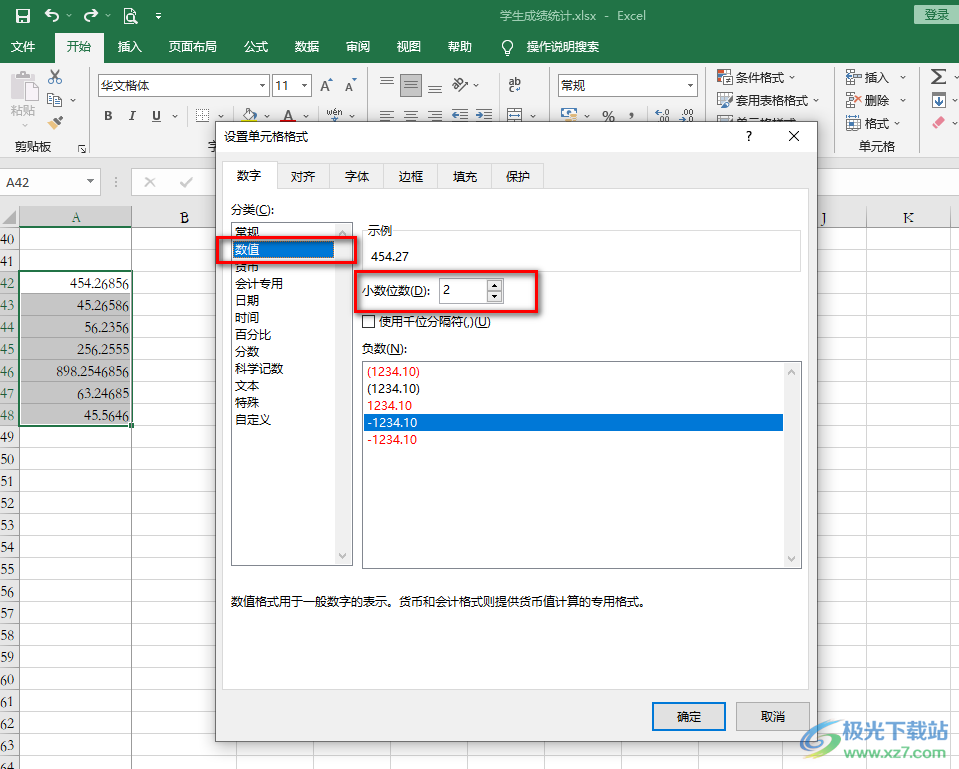Click the merge and center icon
Screen dimensions: 959x769
515,115
